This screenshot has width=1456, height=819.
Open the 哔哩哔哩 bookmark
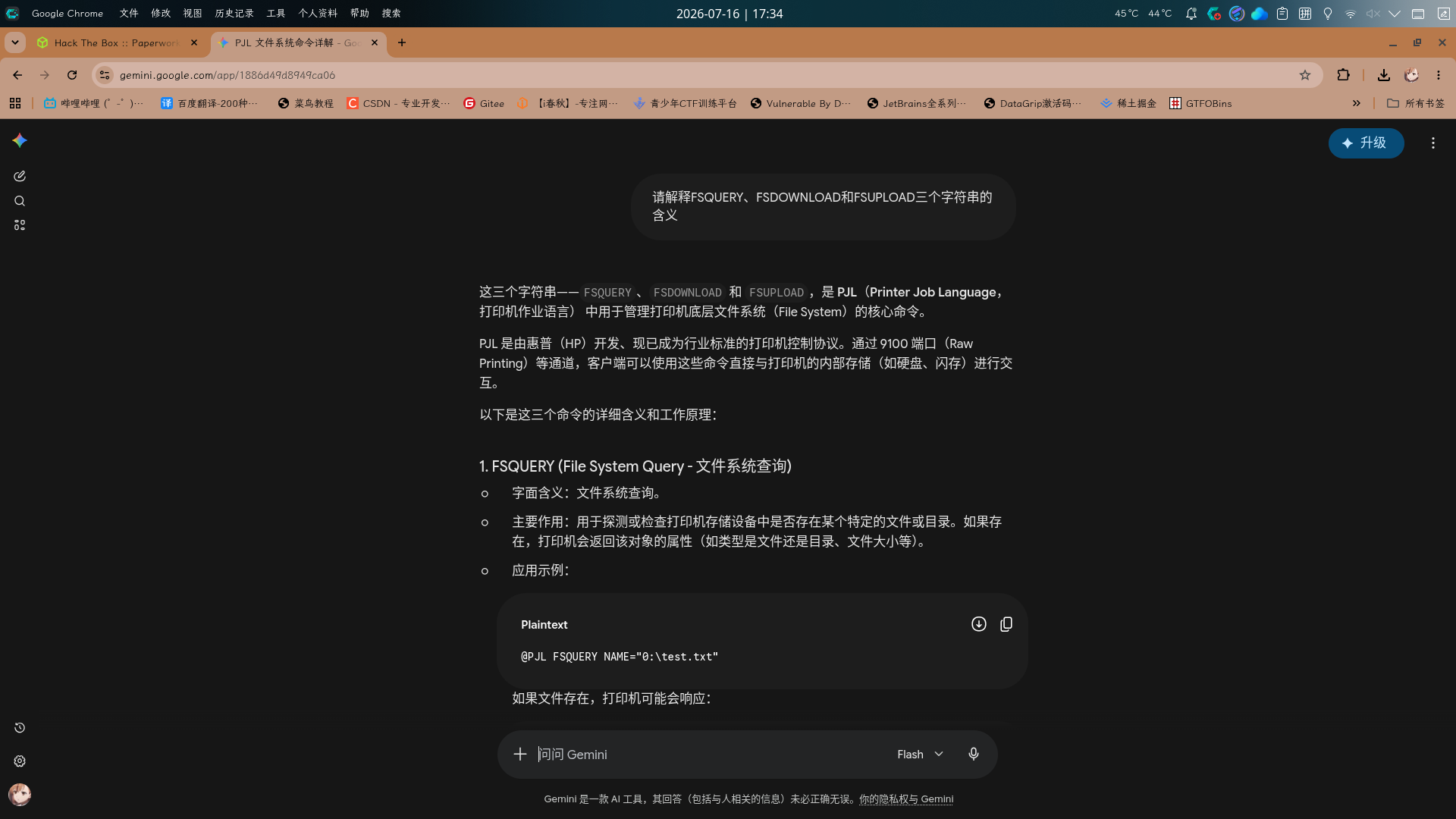click(x=93, y=103)
